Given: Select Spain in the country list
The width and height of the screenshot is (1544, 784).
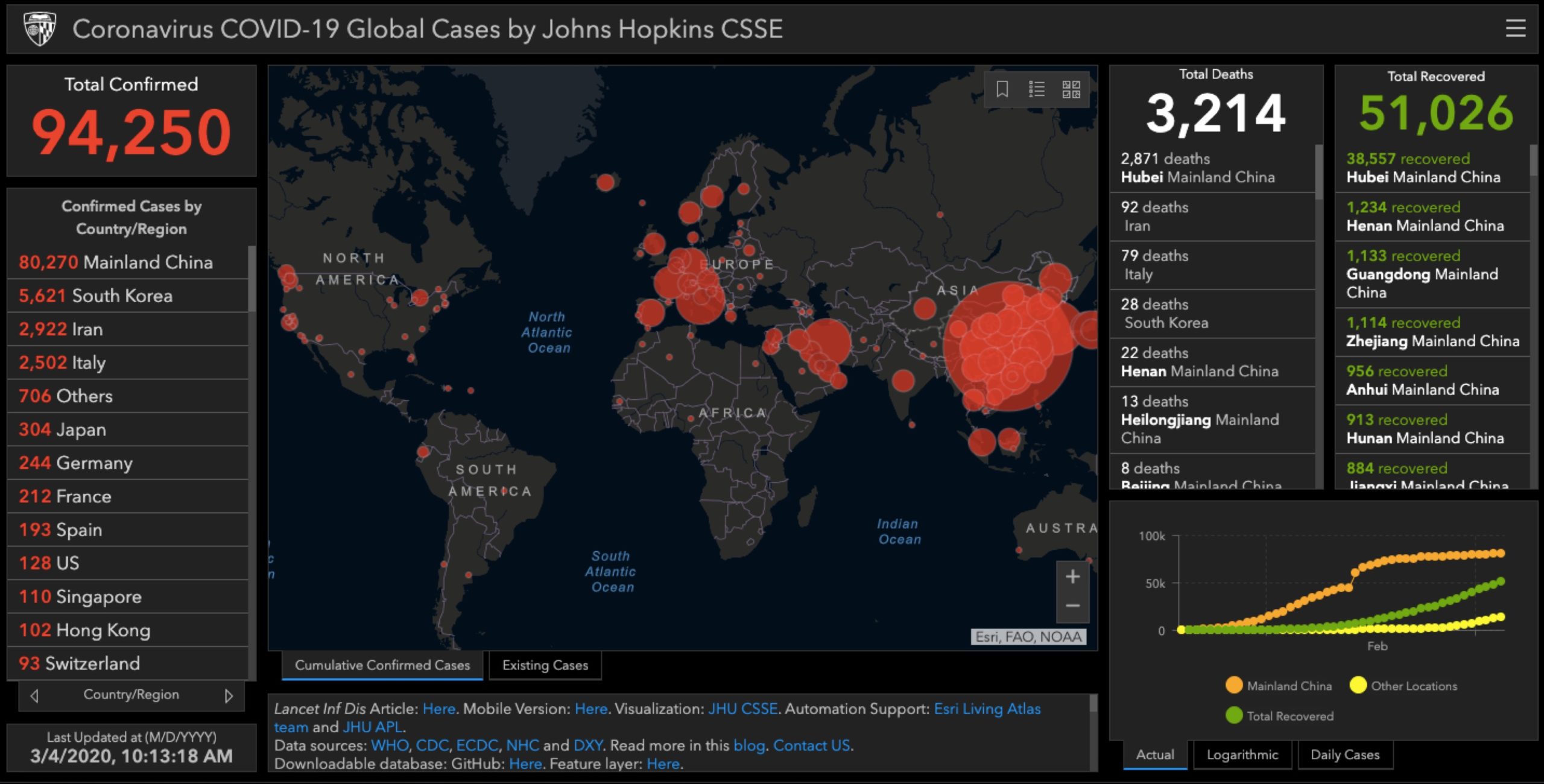Looking at the screenshot, I should coord(127,530).
